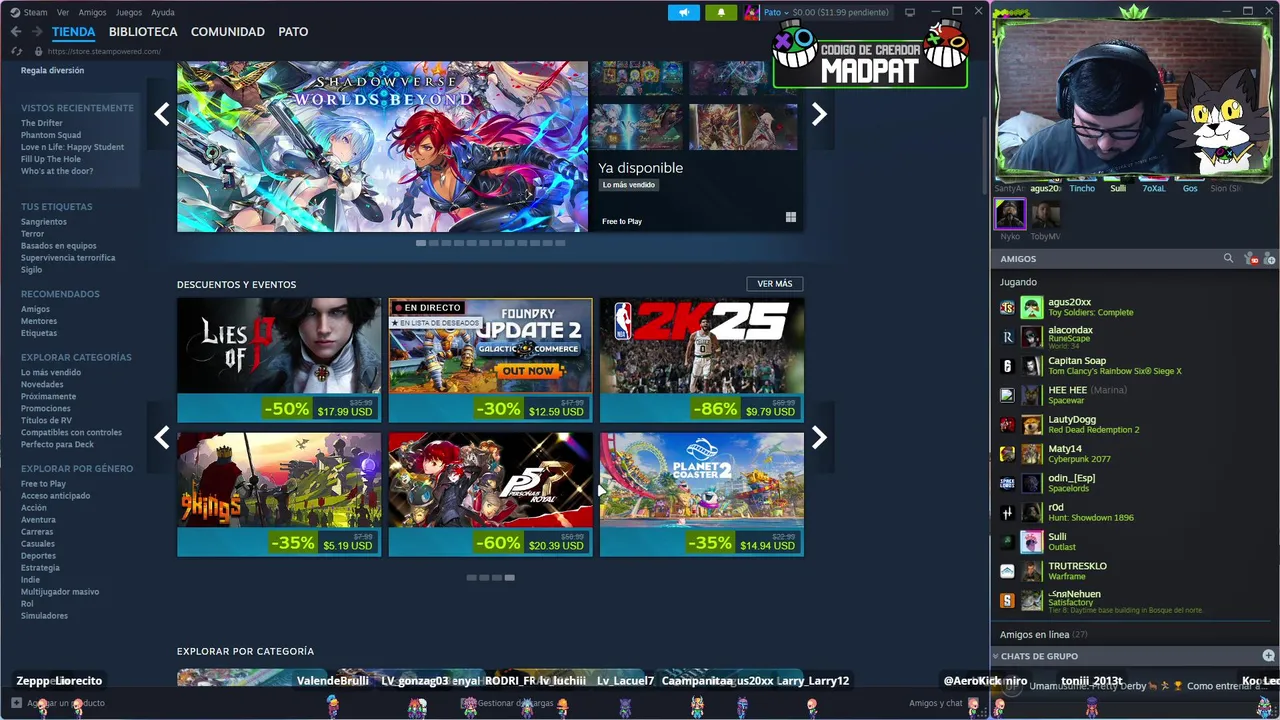Open the Juegos menu

129,12
